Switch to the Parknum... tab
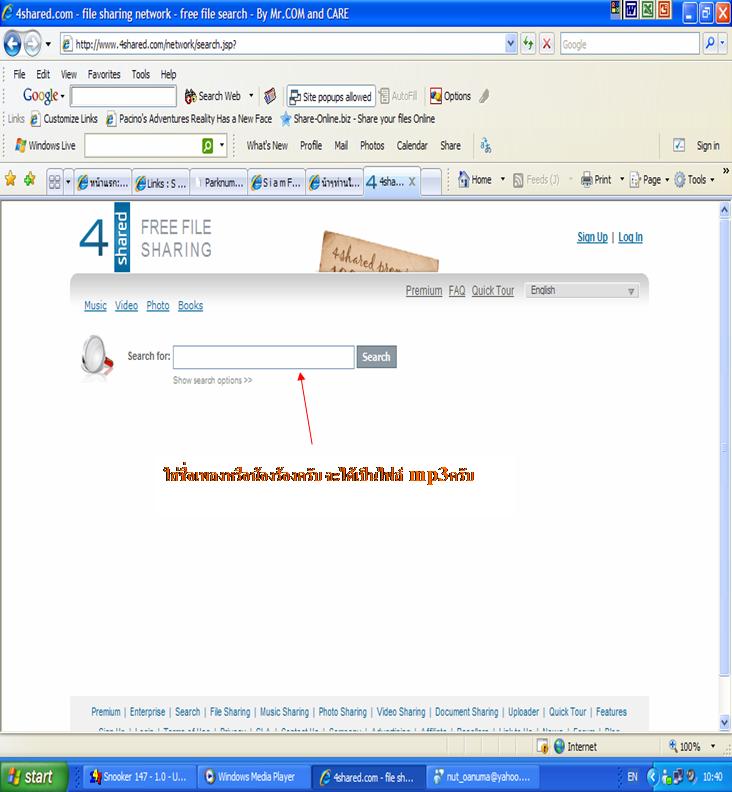The height and width of the screenshot is (792, 732). pyautogui.click(x=219, y=182)
